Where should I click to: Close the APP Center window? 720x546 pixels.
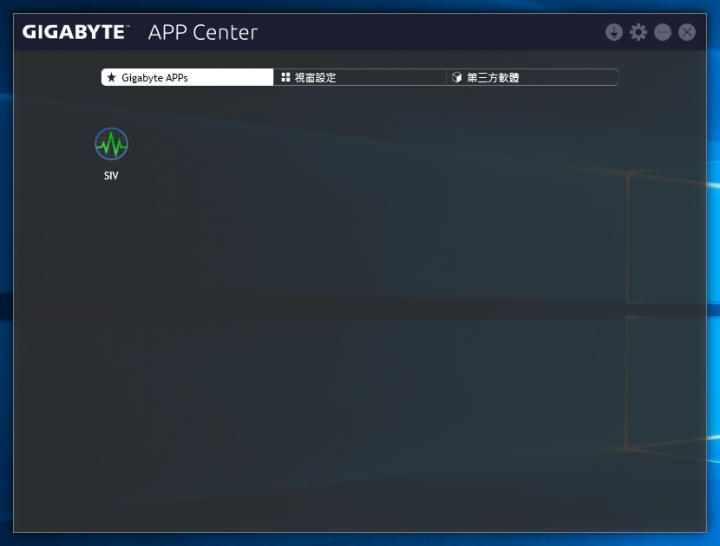pos(687,32)
